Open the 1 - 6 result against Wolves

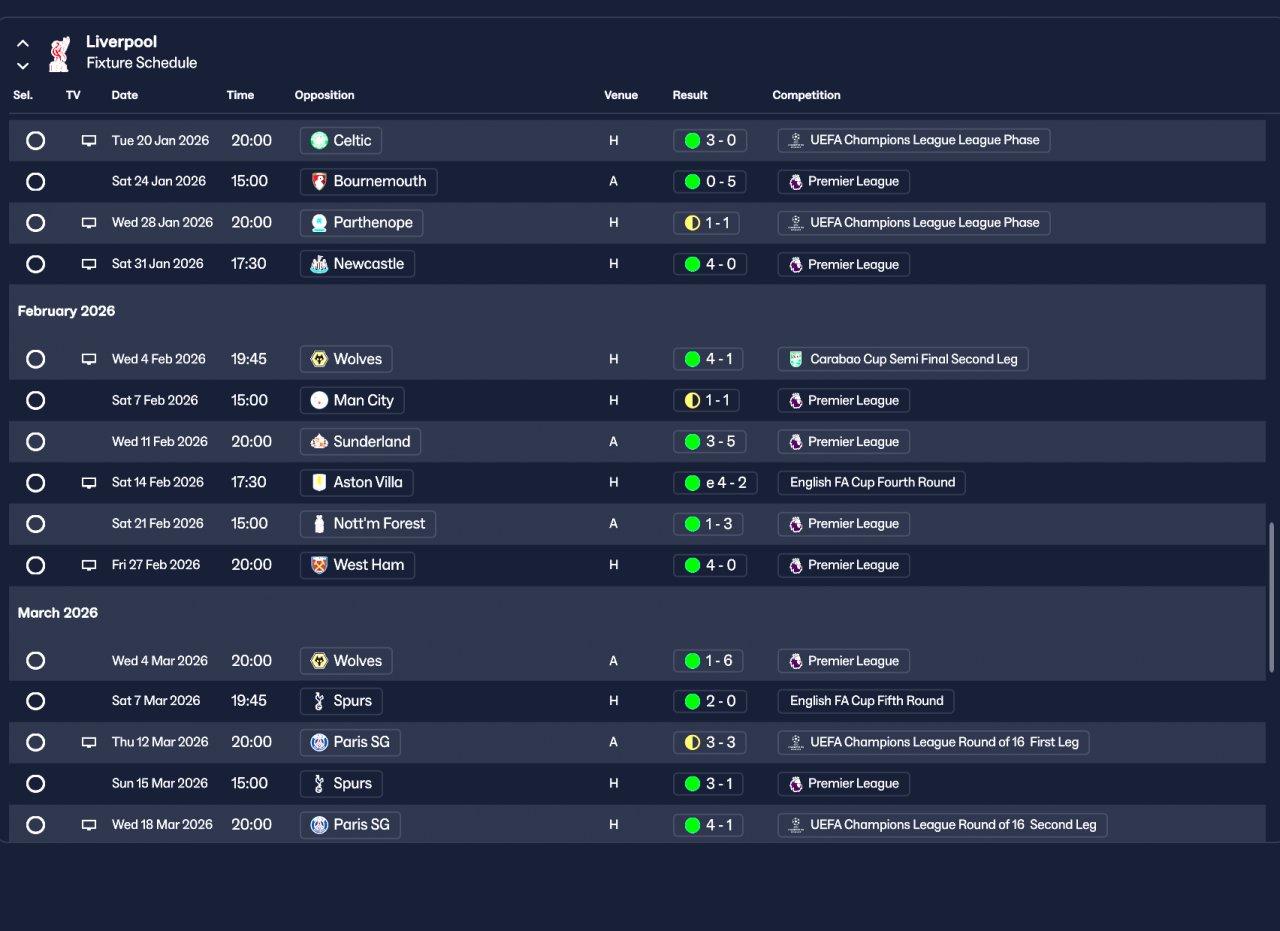point(710,661)
